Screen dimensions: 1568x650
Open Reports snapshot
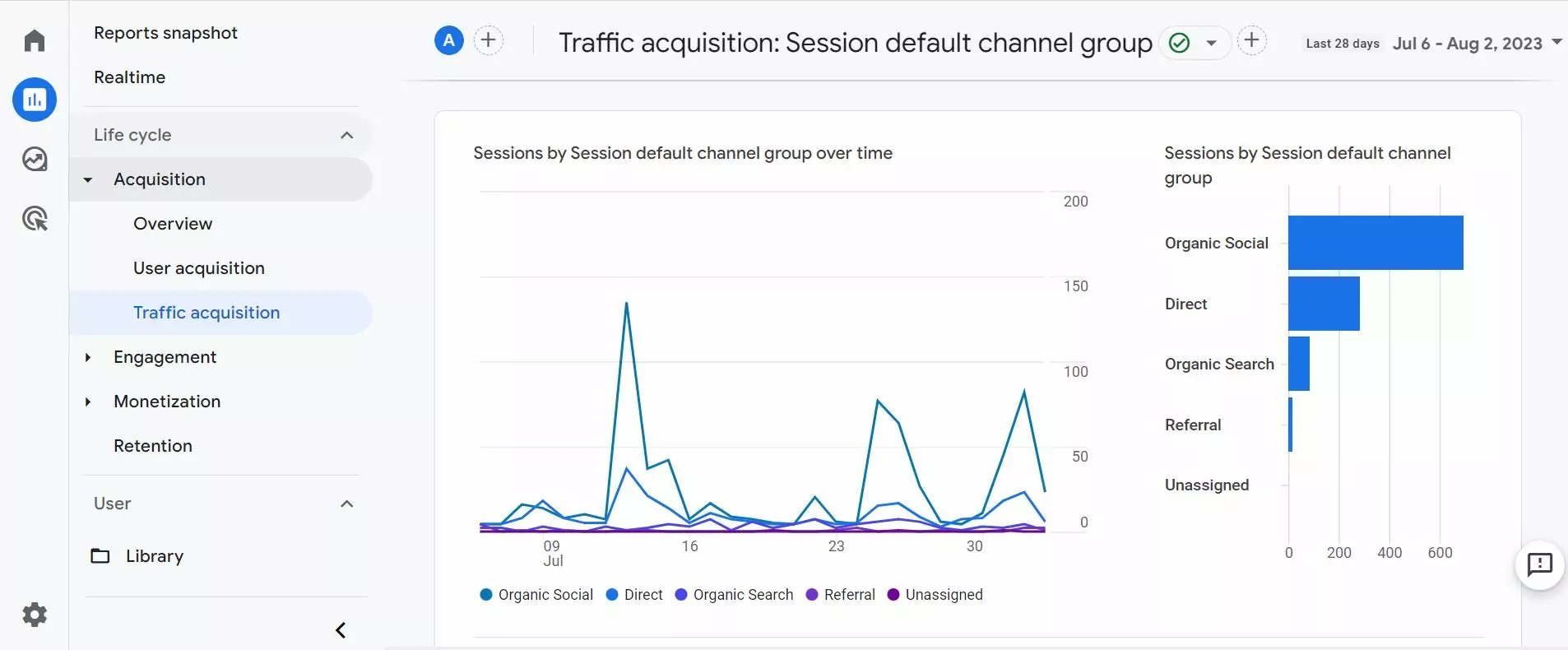point(165,33)
